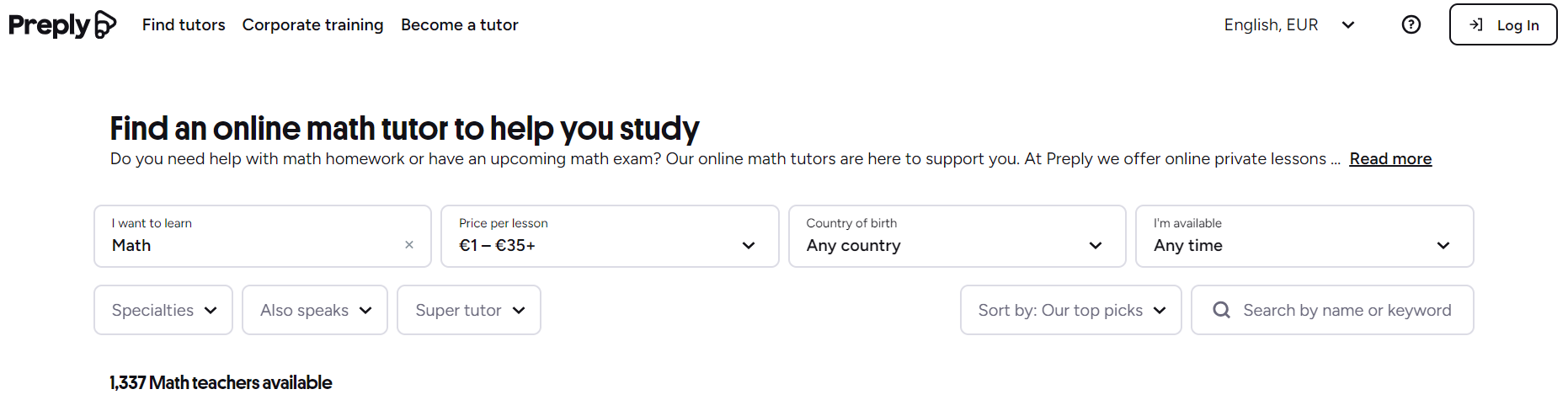
Task: Expand the I'm available time dropdown
Action: tap(1304, 237)
